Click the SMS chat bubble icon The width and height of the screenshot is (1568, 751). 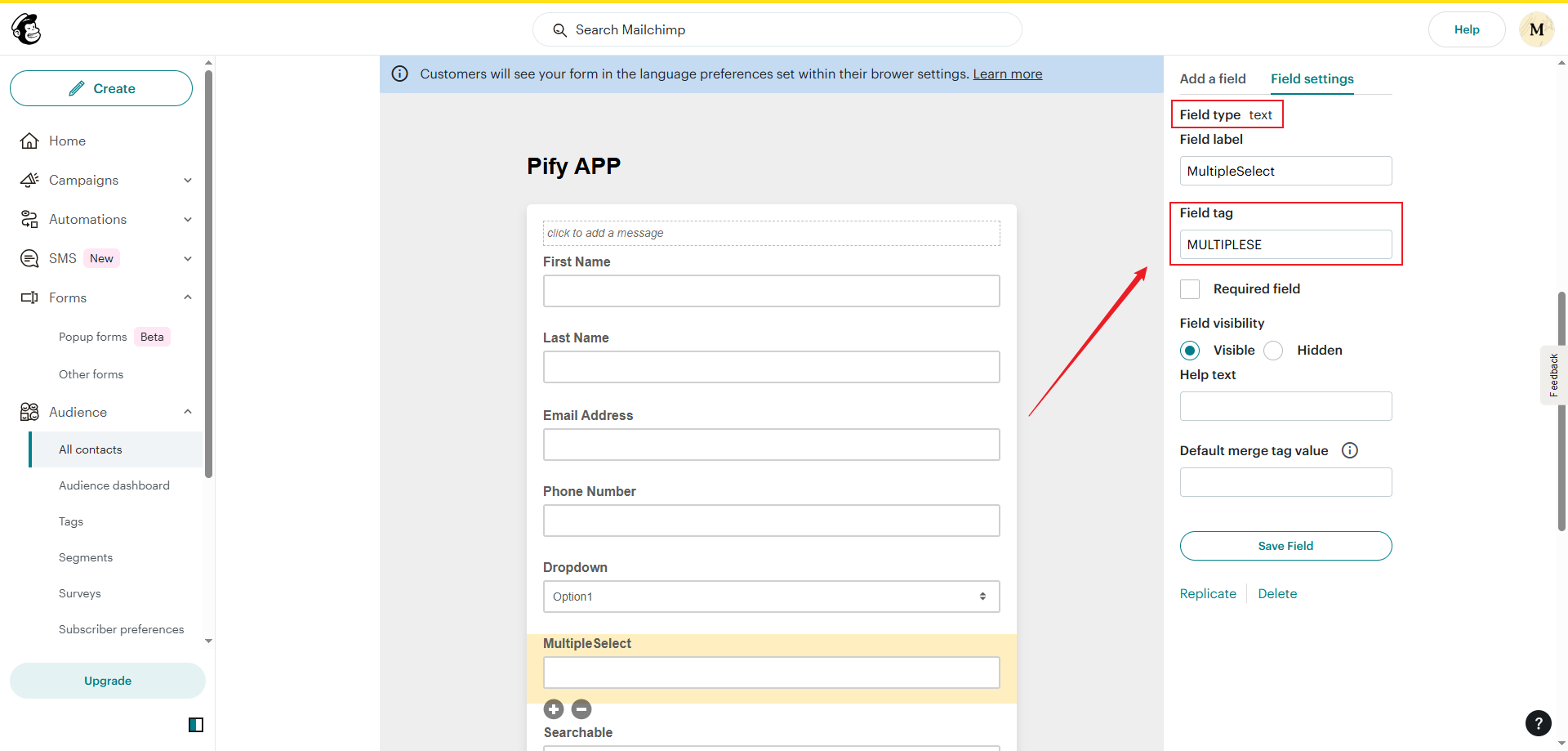click(29, 258)
